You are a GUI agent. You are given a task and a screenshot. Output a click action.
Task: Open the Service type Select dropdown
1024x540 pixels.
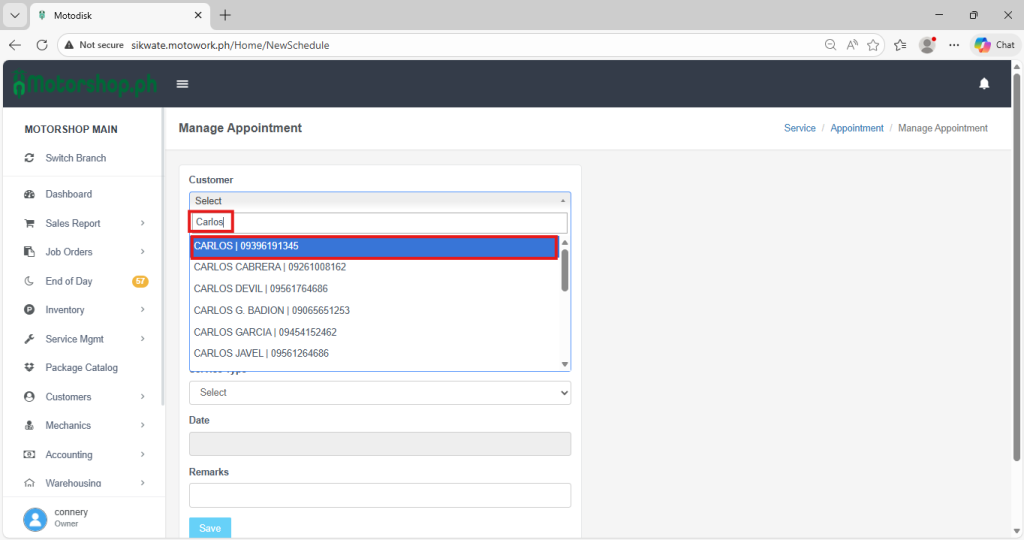(379, 393)
